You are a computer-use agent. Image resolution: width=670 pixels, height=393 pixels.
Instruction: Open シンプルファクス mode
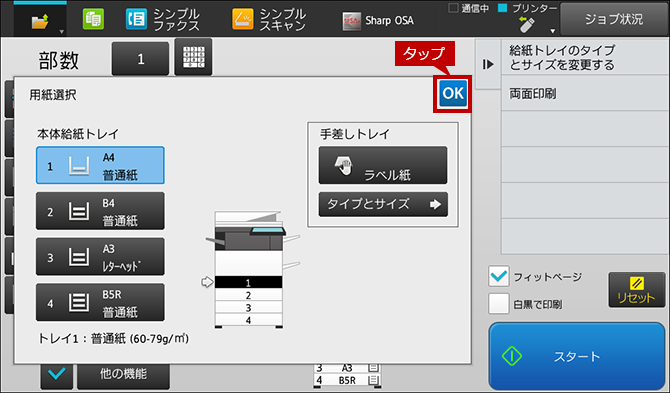[163, 20]
